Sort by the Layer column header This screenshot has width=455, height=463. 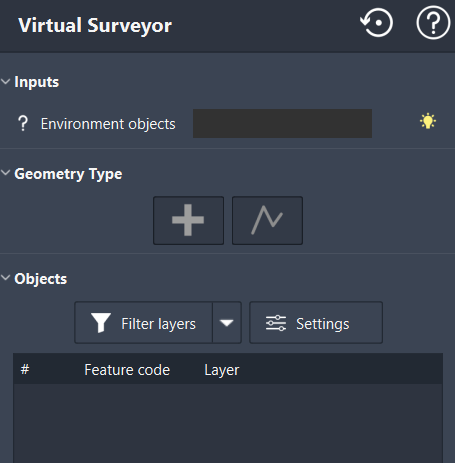point(222,370)
